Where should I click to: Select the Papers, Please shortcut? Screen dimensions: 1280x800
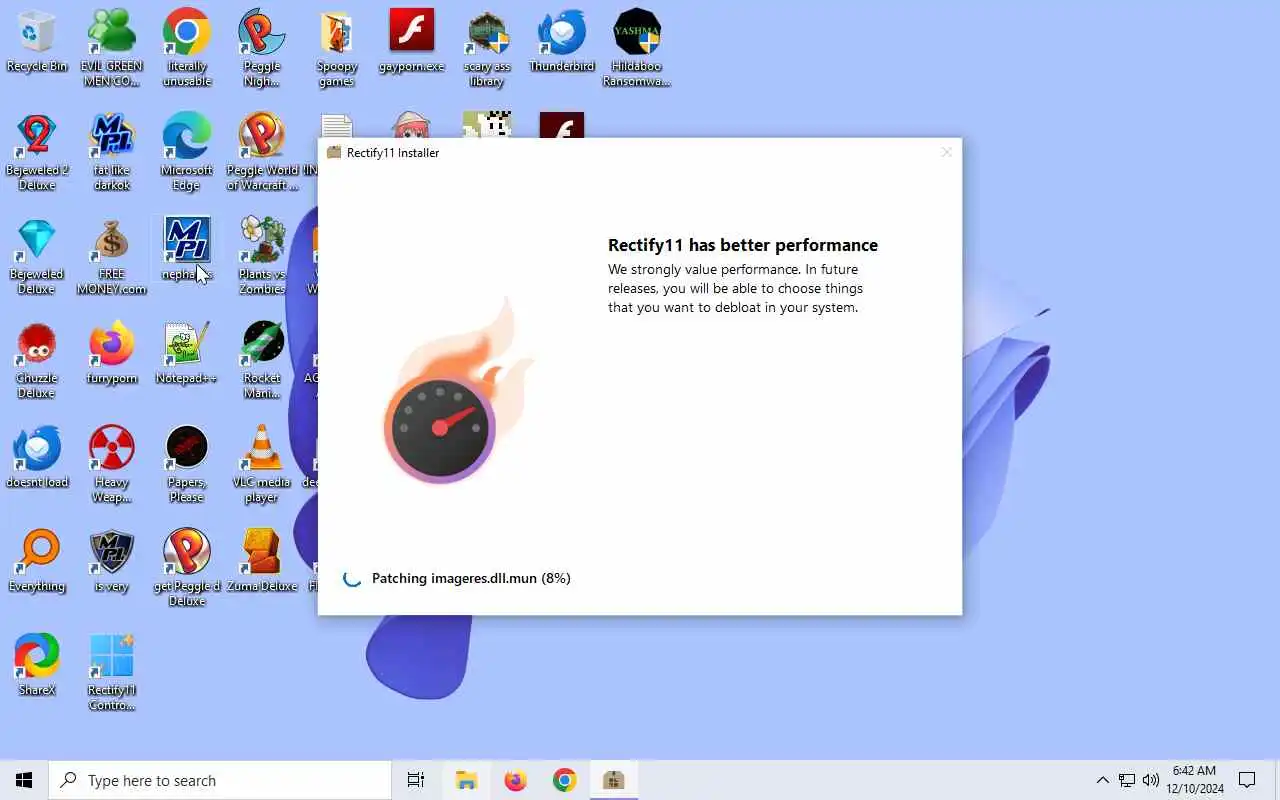[187, 464]
